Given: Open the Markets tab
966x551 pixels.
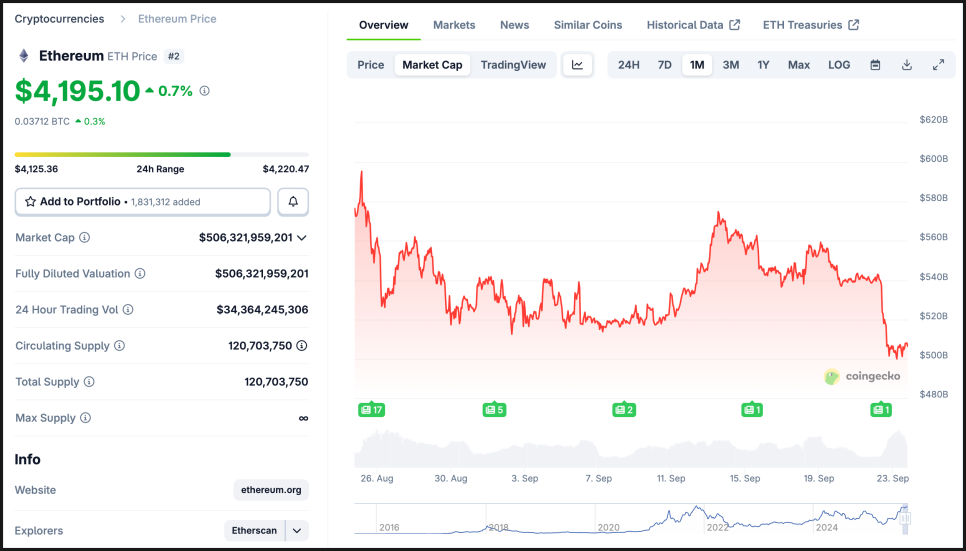Looking at the screenshot, I should tap(454, 25).
